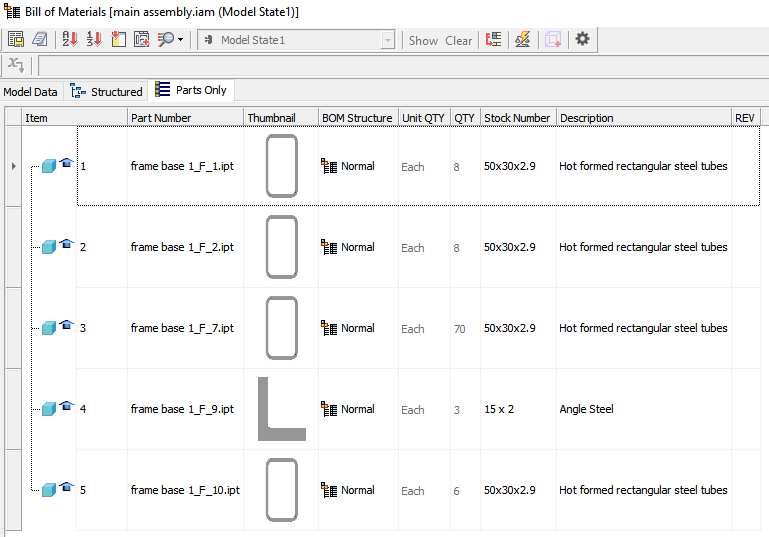
Task: Open BOM Structure Normal dropdown for item 4
Action: tap(358, 409)
